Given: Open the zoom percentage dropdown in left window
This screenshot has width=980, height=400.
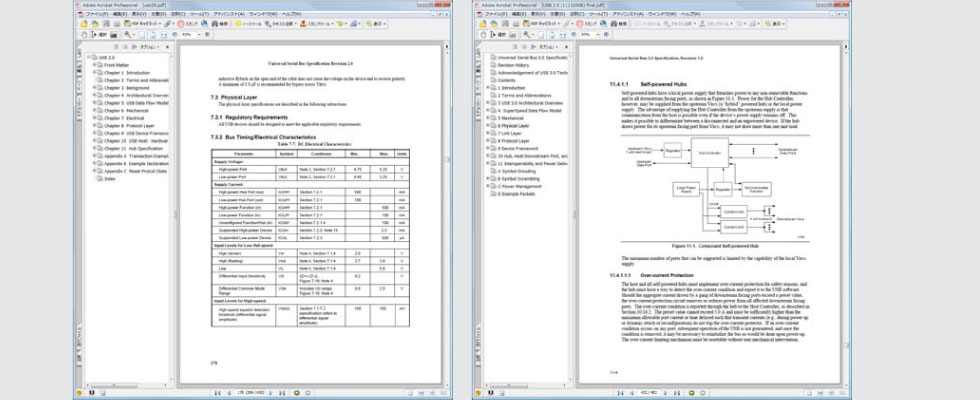Looking at the screenshot, I should [200, 33].
